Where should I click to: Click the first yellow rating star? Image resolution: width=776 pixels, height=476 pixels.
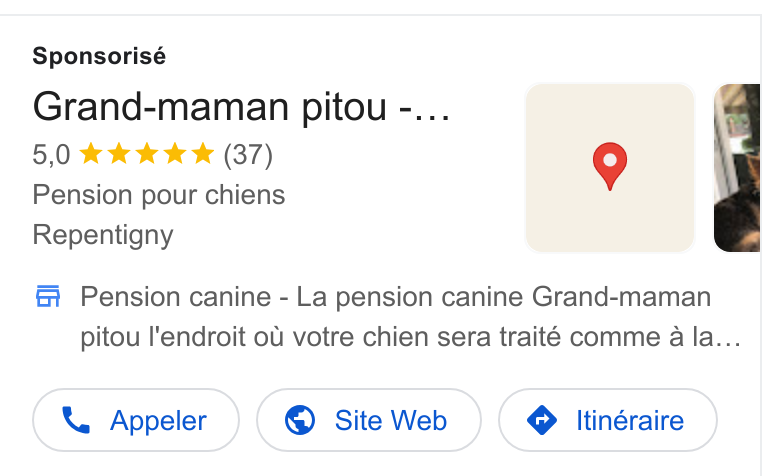point(91,153)
